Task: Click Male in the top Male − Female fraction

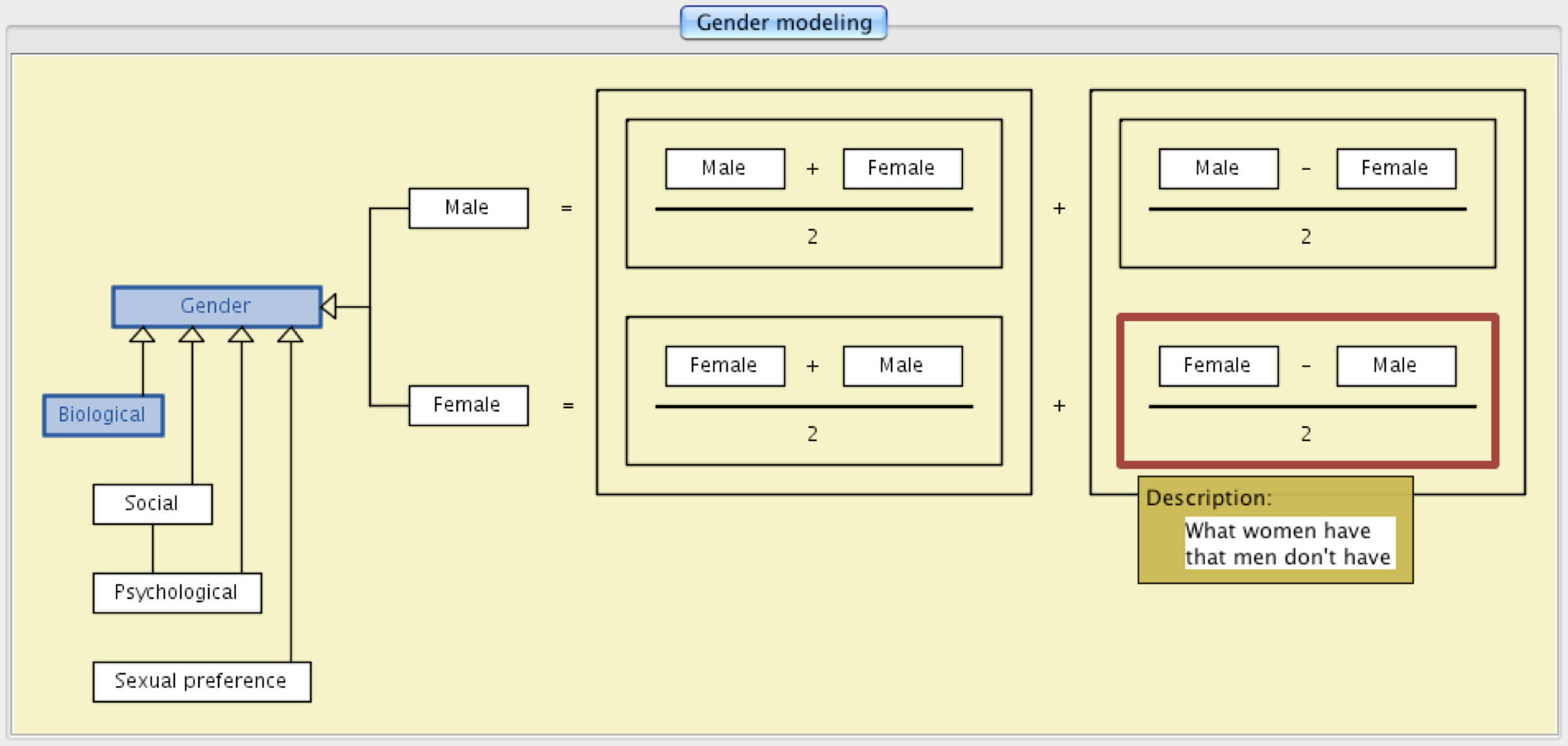Action: (1218, 168)
